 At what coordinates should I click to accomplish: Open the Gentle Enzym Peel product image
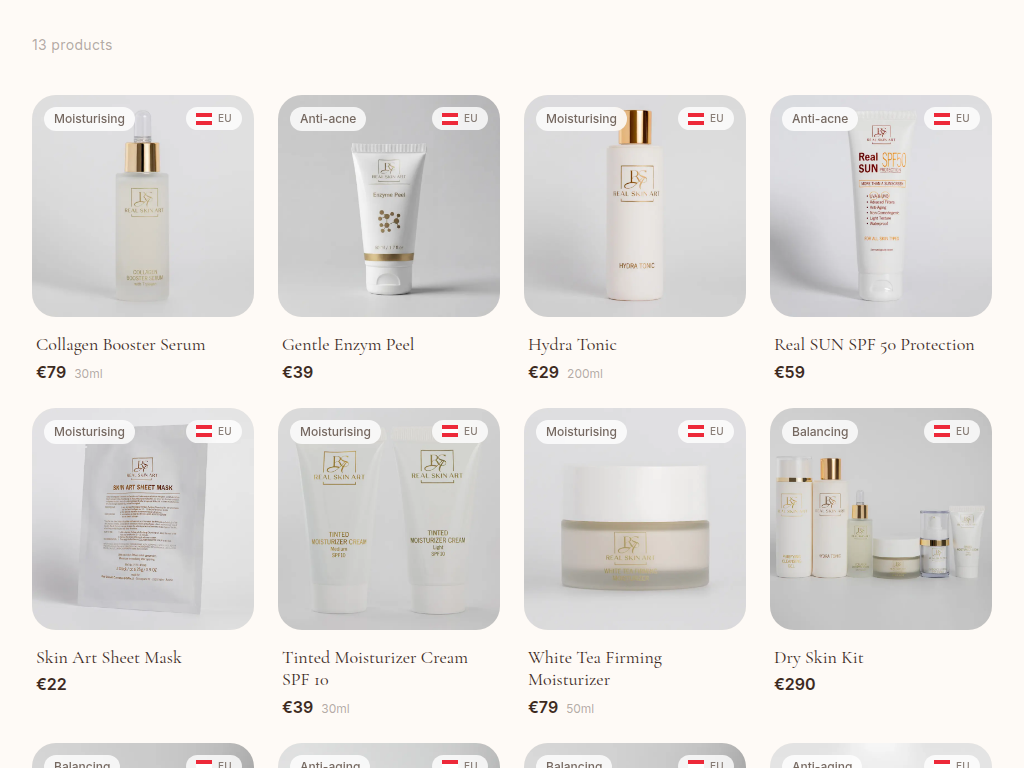point(389,206)
